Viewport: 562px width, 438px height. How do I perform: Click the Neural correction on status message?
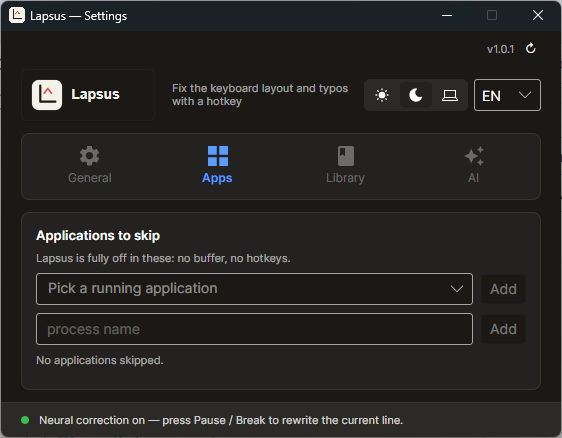point(221,420)
